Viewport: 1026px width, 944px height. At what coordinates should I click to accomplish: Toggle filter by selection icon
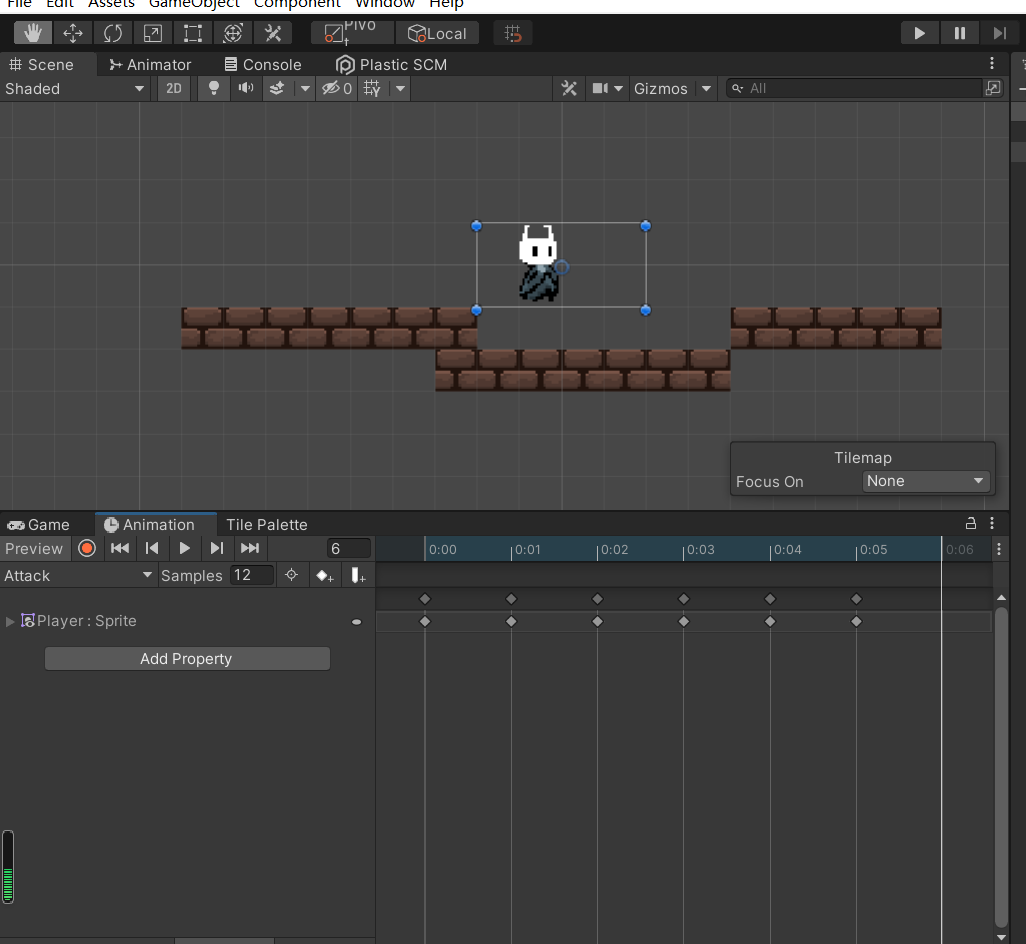292,576
